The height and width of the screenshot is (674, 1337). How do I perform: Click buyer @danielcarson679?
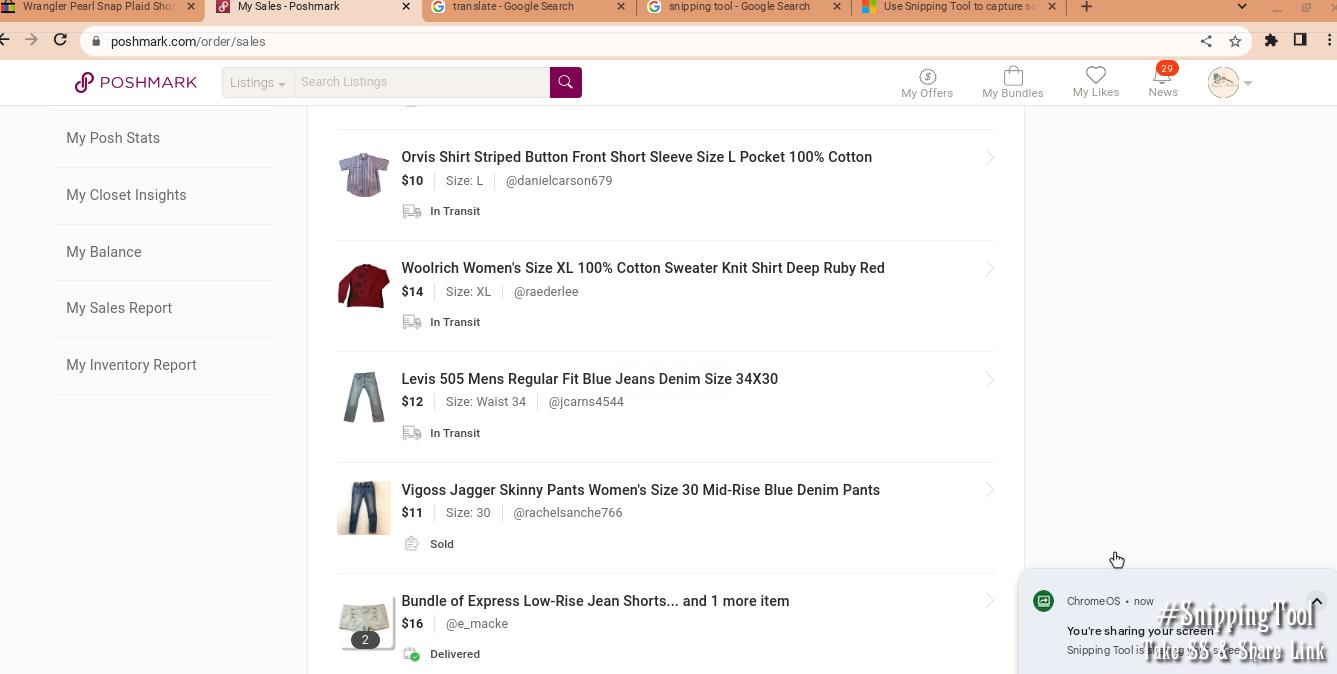coord(559,181)
